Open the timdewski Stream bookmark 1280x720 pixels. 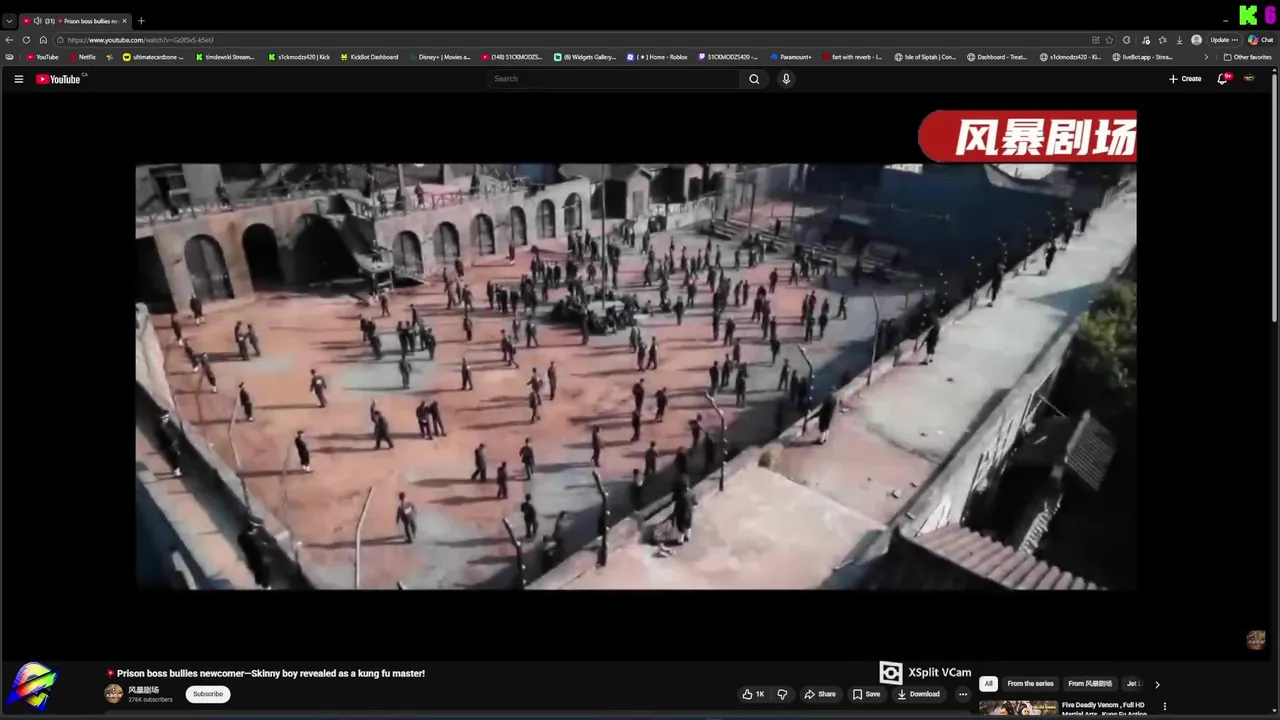[x=225, y=57]
